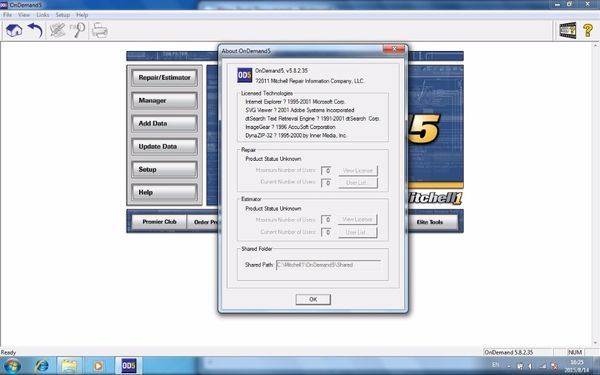
Task: Click the volume icon in system tray
Action: (x=531, y=366)
